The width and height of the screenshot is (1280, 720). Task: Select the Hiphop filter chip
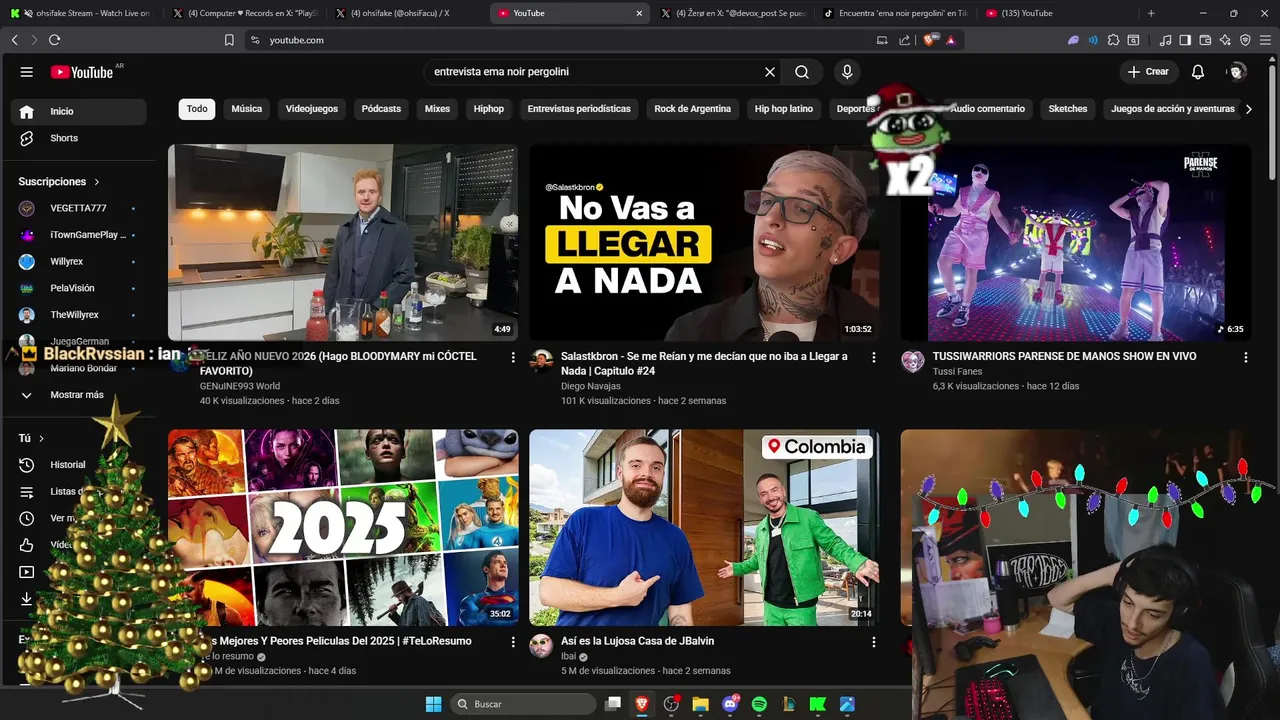[x=489, y=109]
